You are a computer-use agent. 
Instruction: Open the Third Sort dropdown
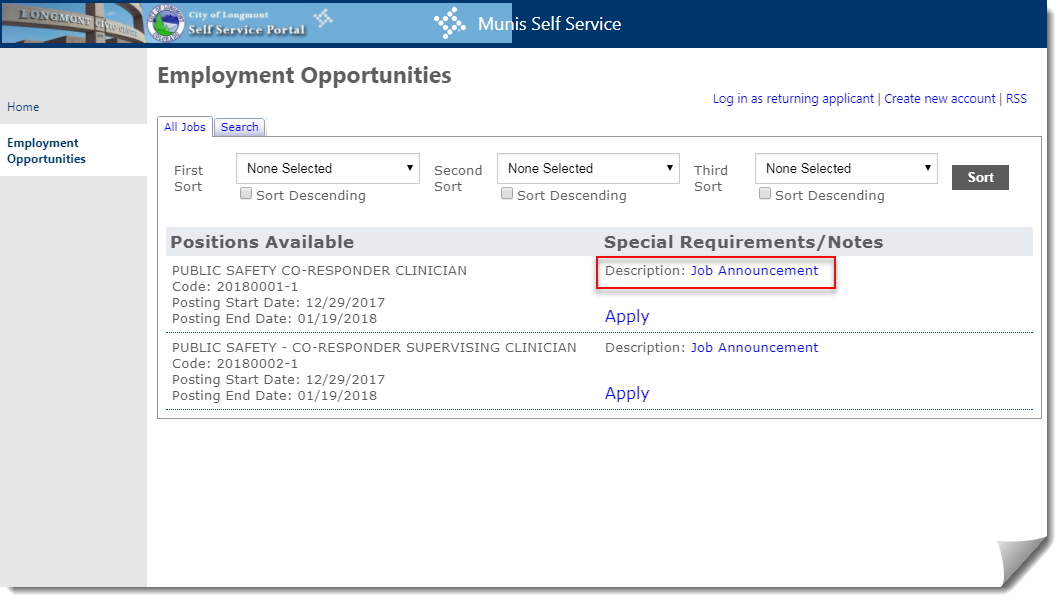click(846, 169)
